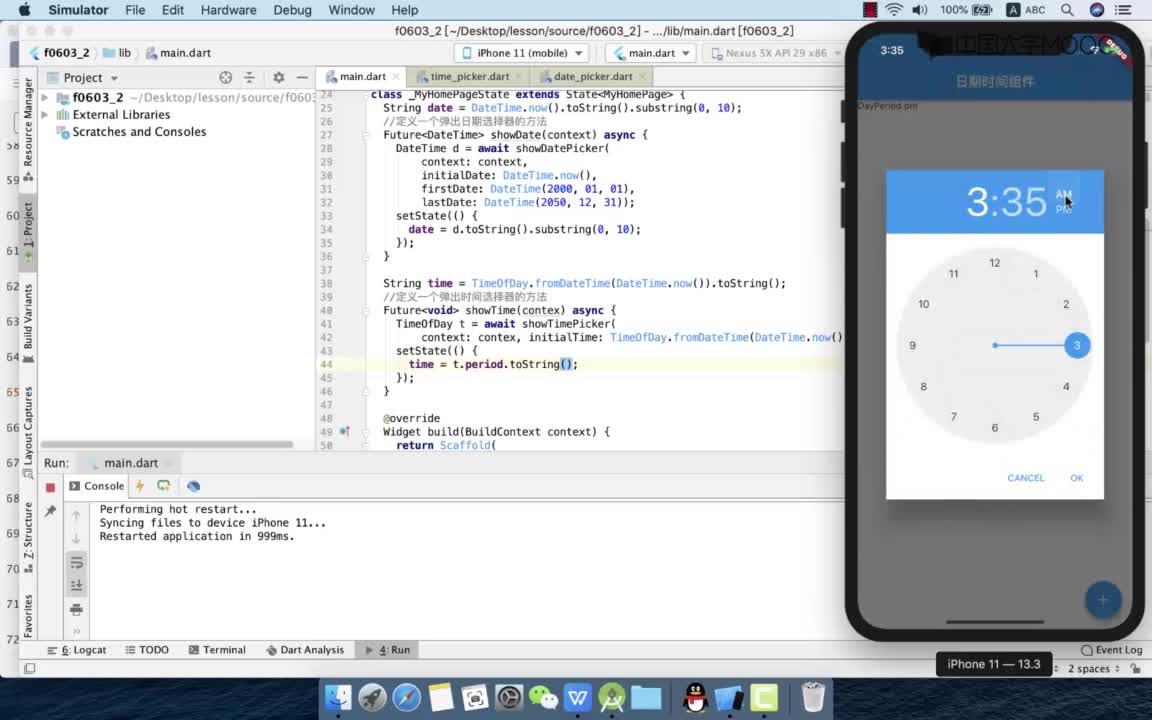Click the Flutter hot reload lightning icon
1152x720 pixels.
pos(140,486)
